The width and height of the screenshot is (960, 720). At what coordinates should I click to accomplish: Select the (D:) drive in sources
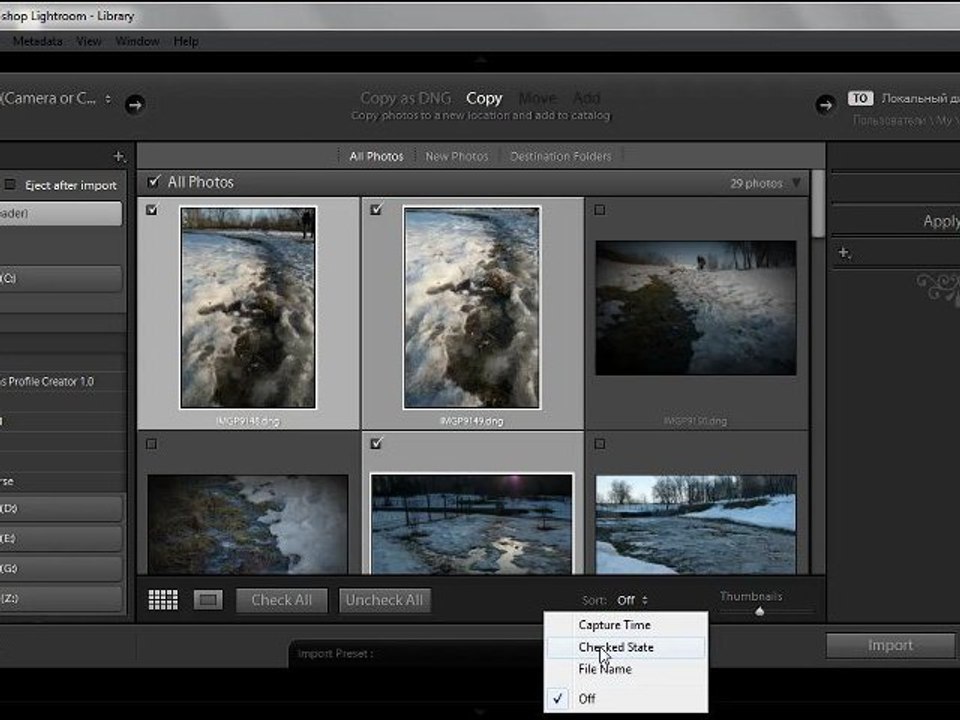coord(60,509)
